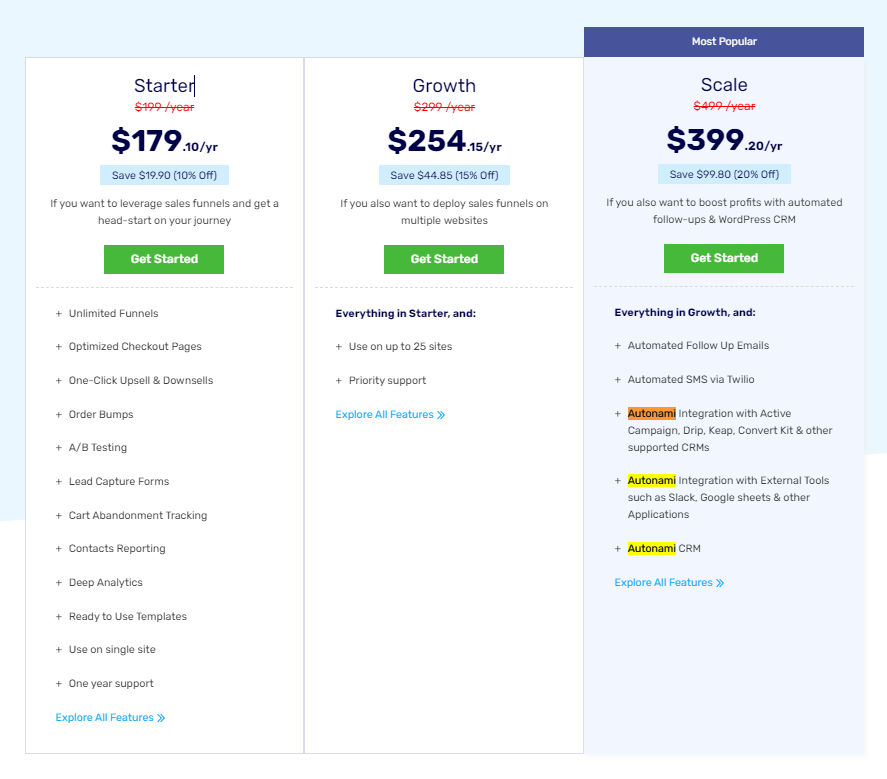This screenshot has width=887, height=779.
Task: Click the plus icon beside Priority support
Action: (339, 381)
